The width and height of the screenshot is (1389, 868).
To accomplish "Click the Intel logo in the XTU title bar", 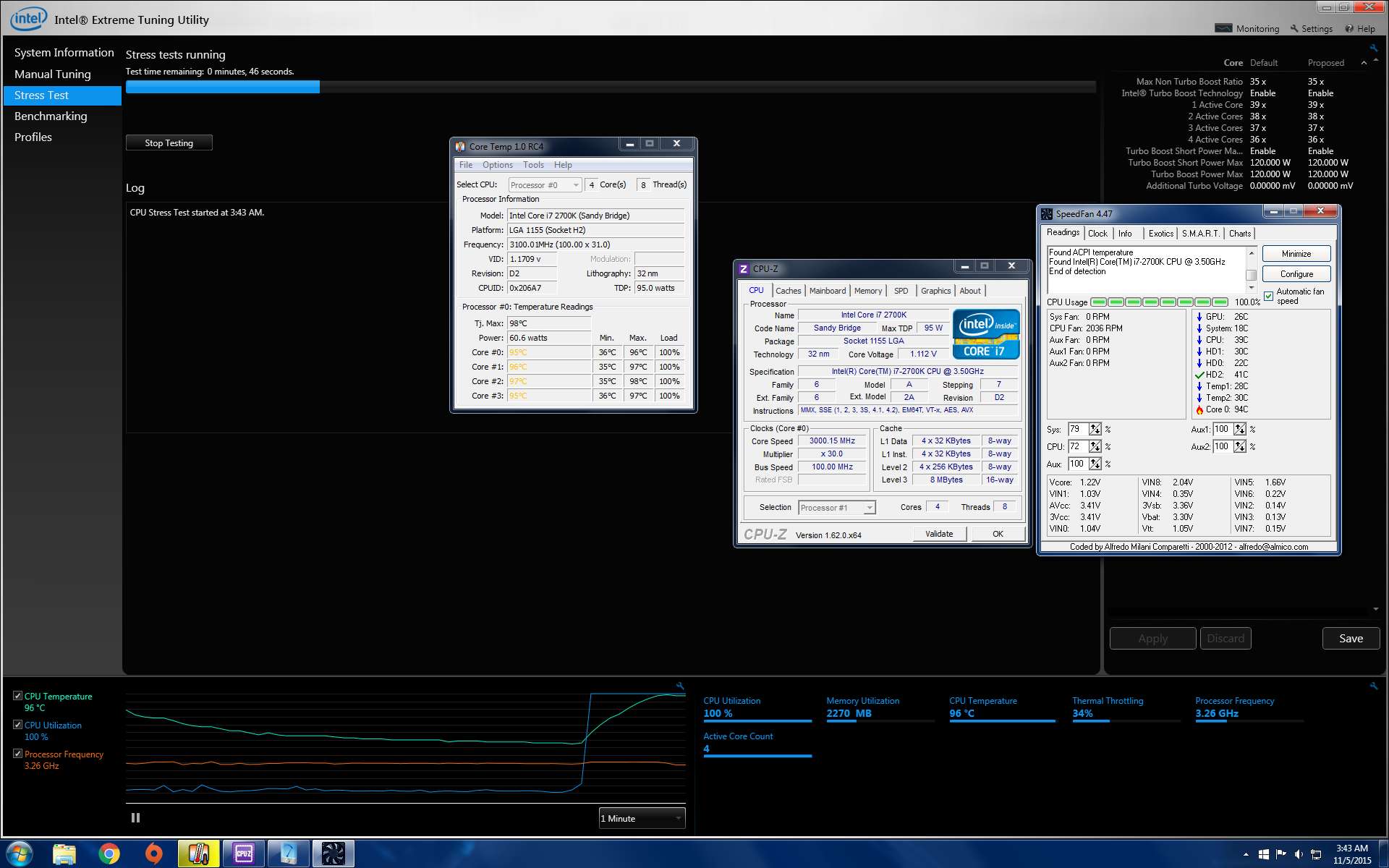I will [x=28, y=18].
